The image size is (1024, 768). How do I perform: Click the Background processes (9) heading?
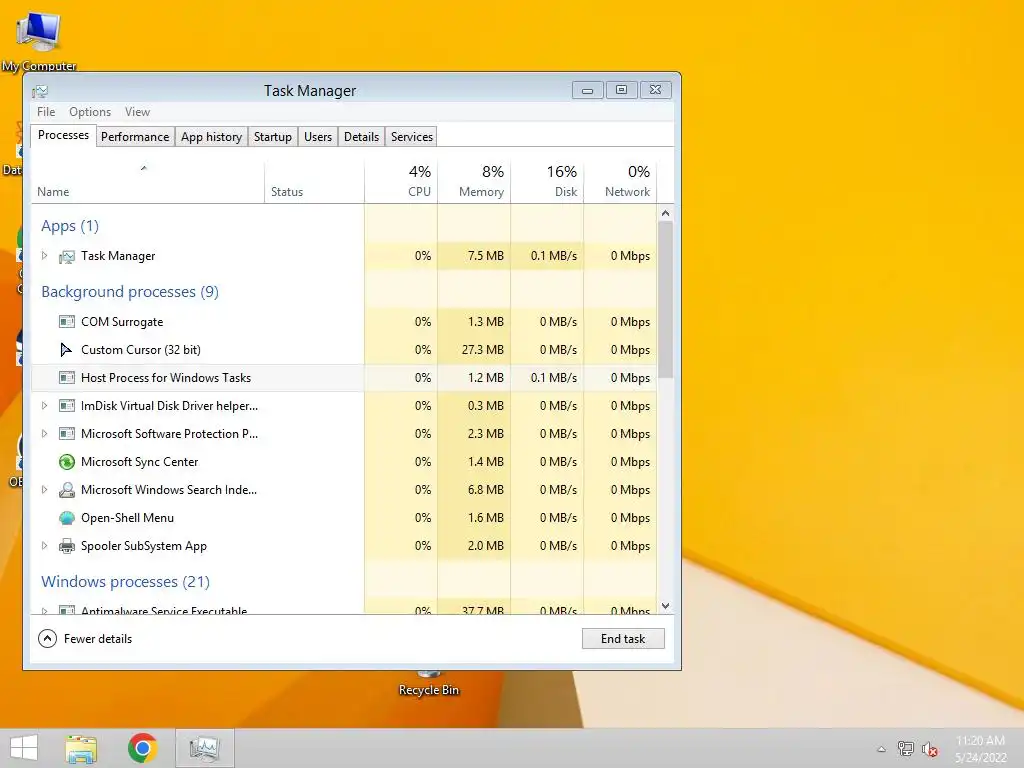click(x=130, y=292)
